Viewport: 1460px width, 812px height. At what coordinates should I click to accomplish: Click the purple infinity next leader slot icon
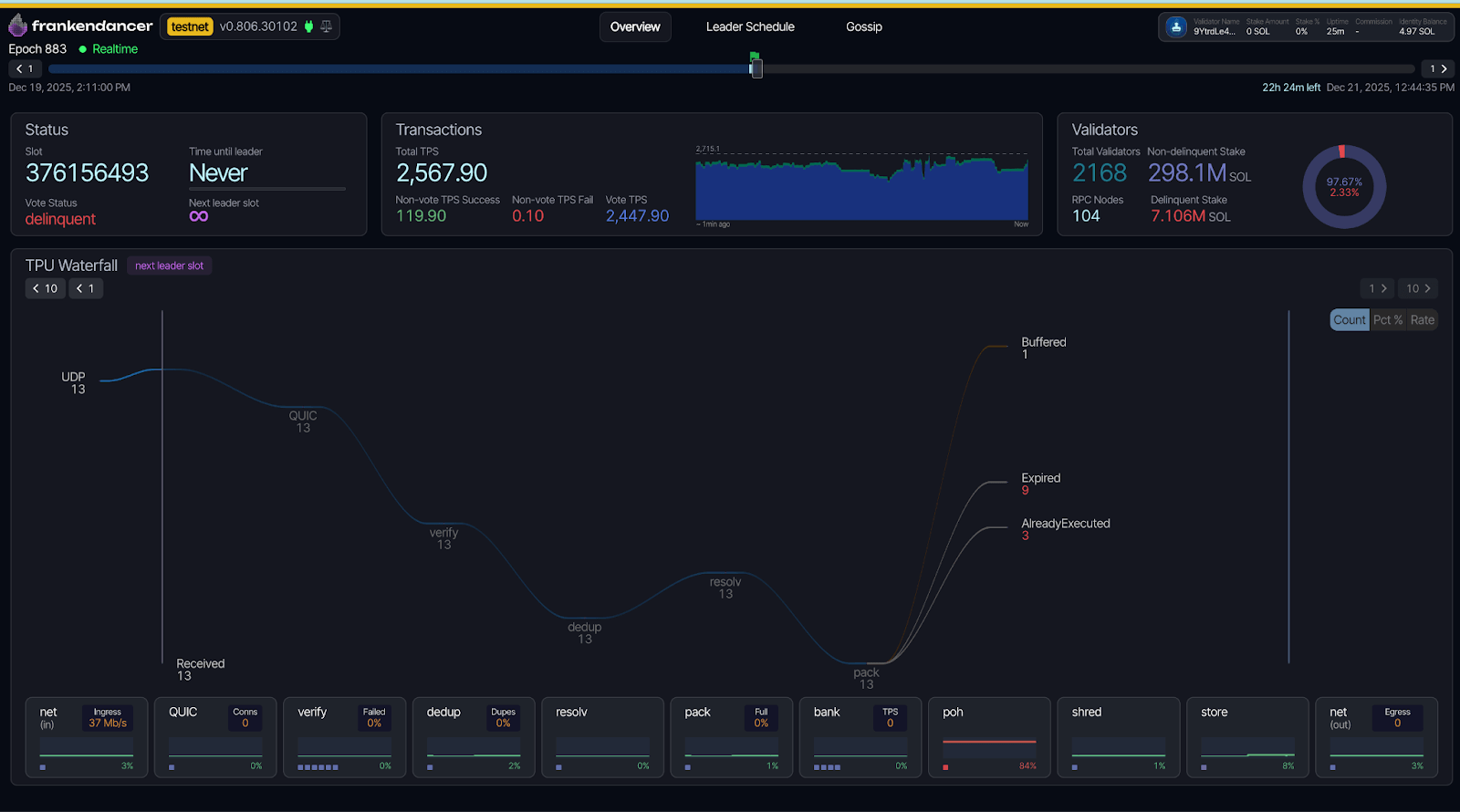[199, 216]
